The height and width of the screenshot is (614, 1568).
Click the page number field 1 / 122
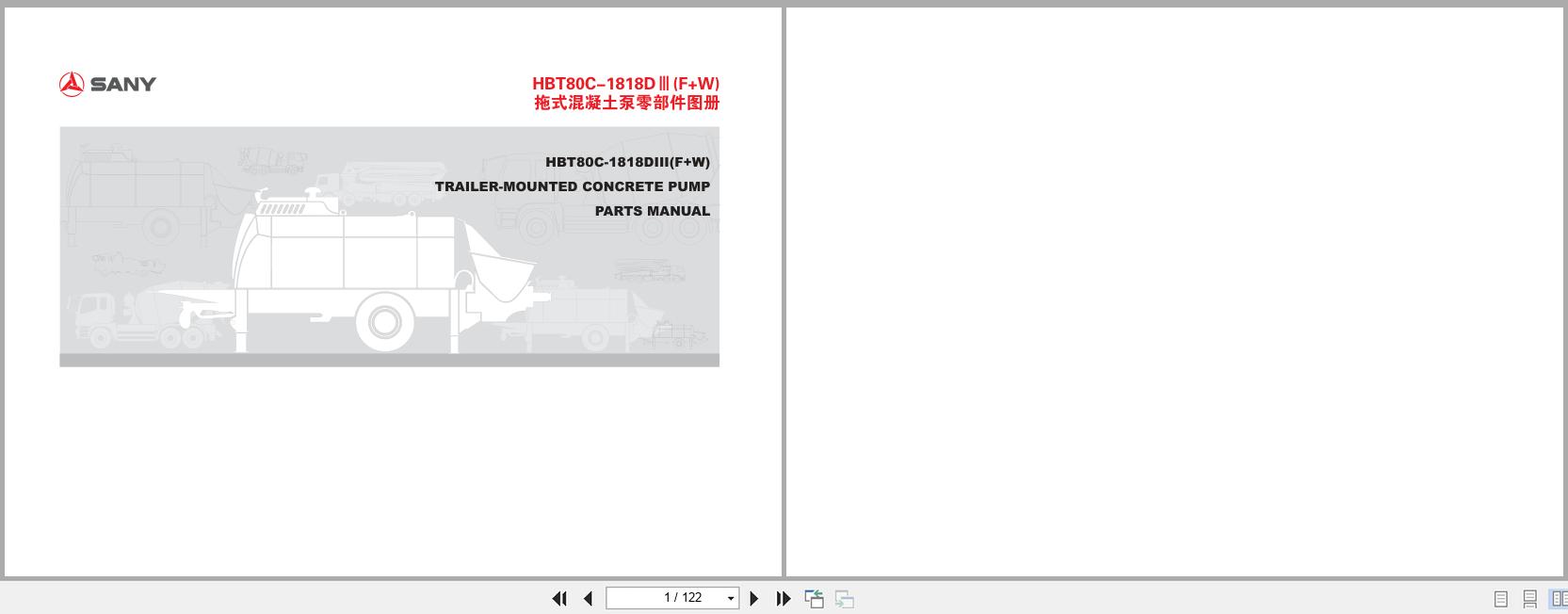click(x=671, y=598)
